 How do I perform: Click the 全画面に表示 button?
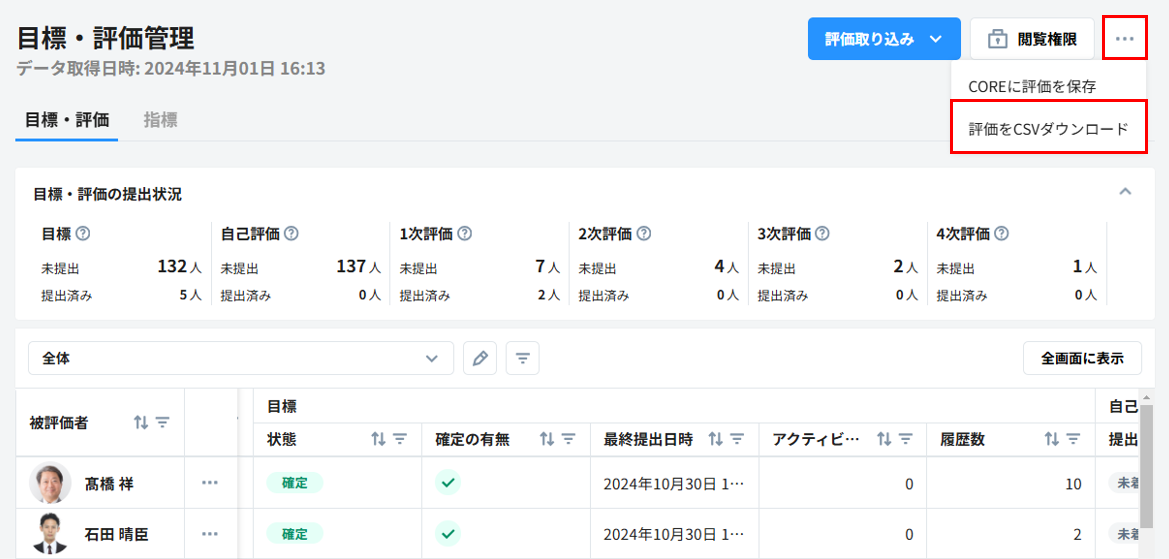(x=1082, y=358)
